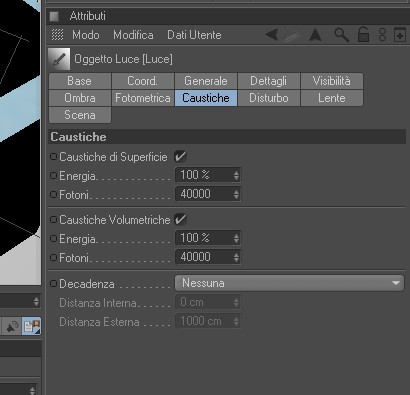Switch to the Coord. tab
410x395 pixels.
click(143, 81)
